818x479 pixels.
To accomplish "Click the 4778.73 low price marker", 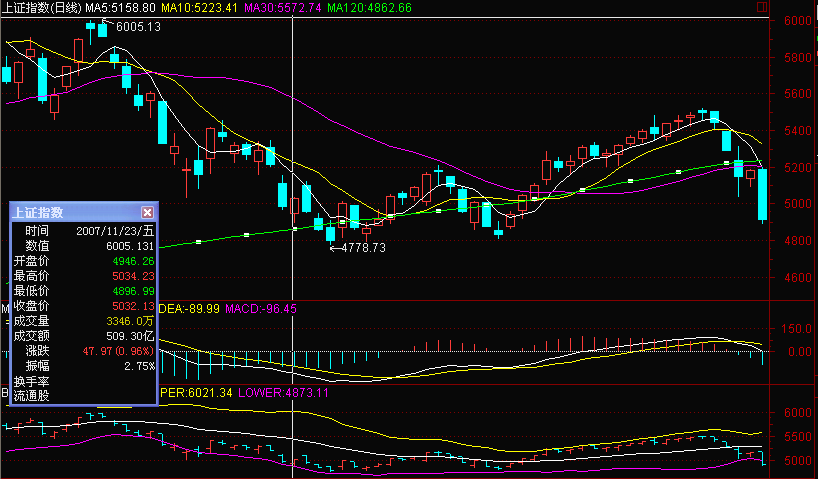I will (x=357, y=247).
